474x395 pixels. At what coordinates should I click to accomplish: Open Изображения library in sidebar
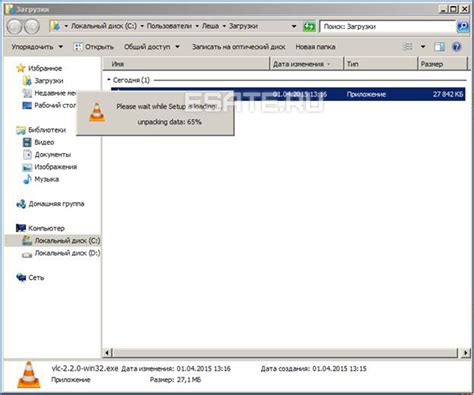click(56, 167)
